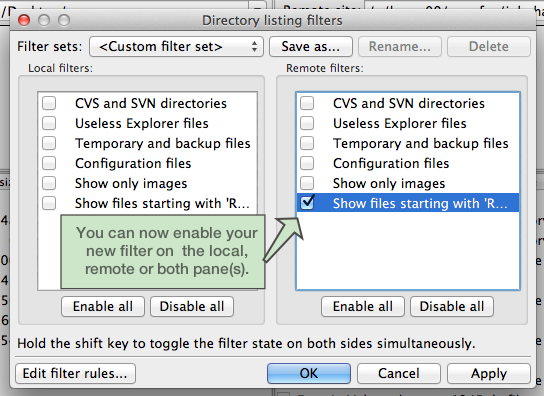Click the Rename... button

[400, 47]
